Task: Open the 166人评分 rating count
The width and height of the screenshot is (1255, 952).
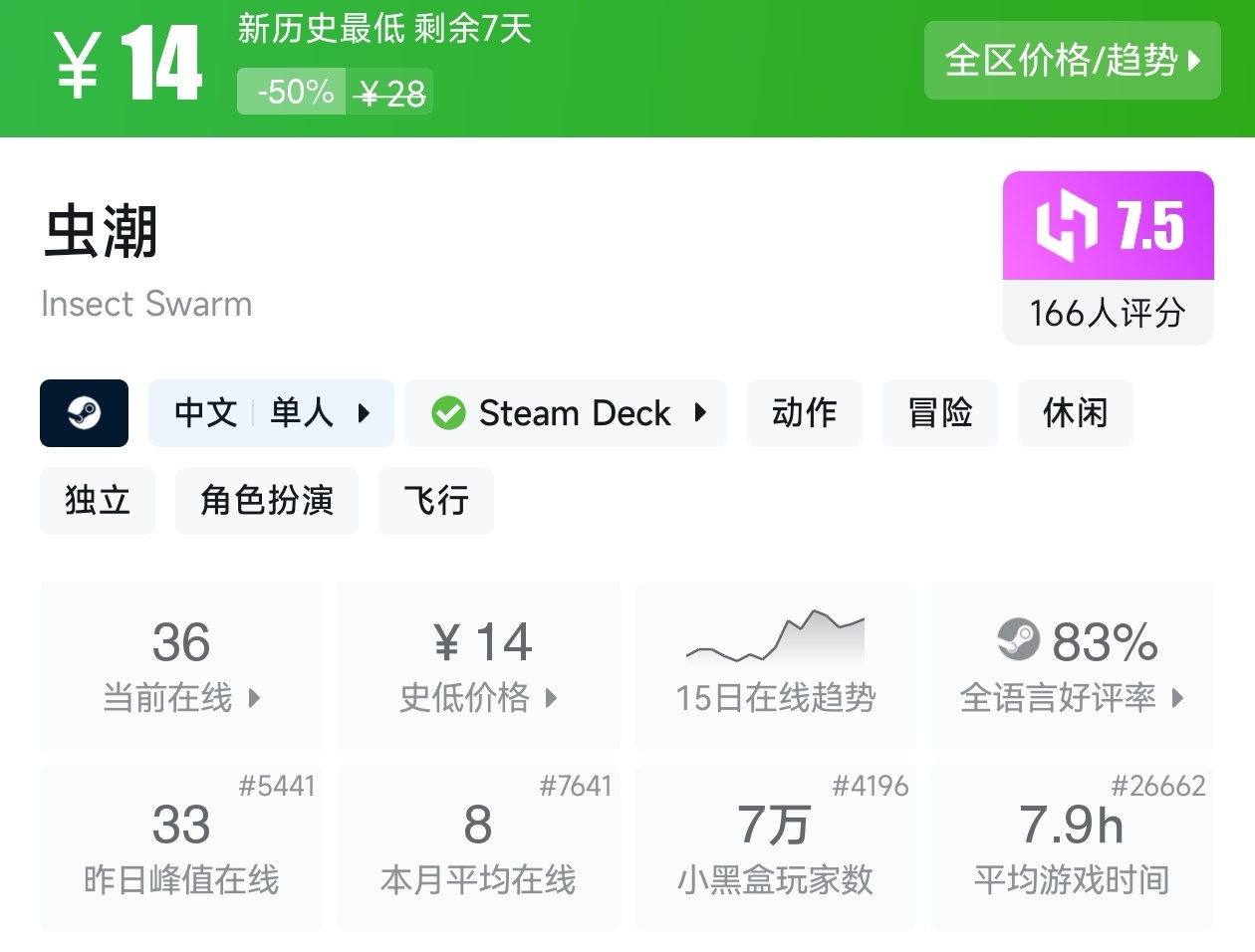Action: click(1108, 313)
